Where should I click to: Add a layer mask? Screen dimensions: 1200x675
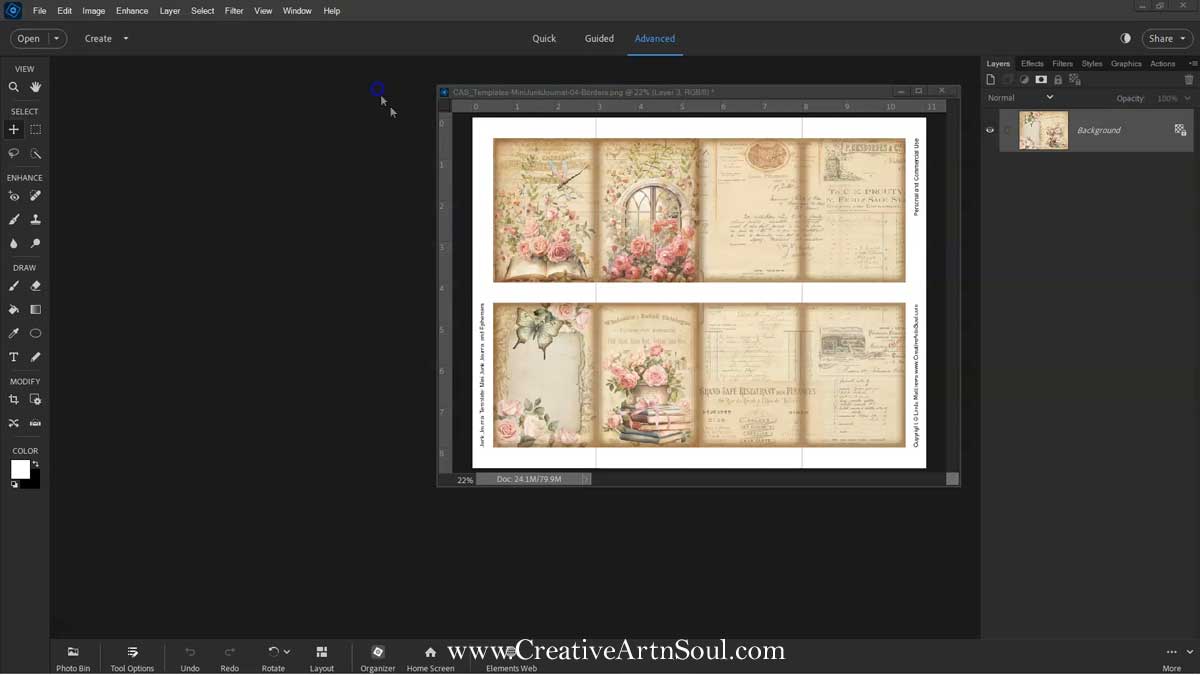point(1041,79)
